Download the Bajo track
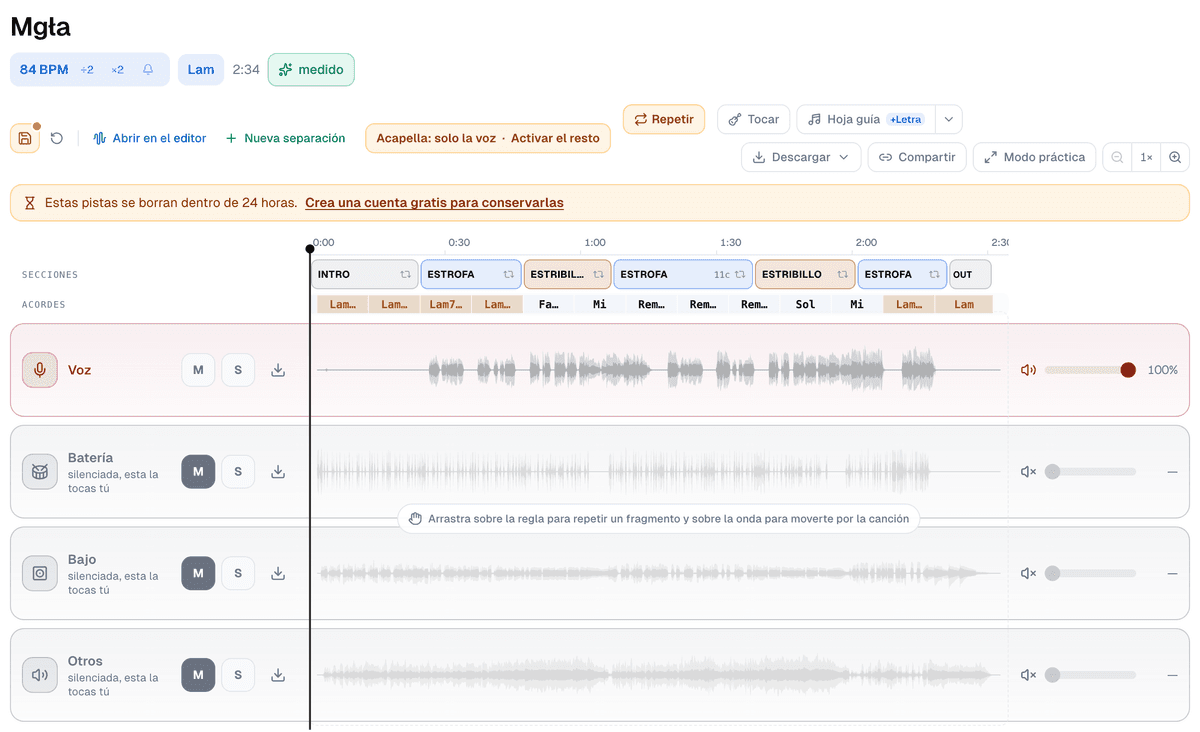The width and height of the screenshot is (1200, 732). (278, 573)
